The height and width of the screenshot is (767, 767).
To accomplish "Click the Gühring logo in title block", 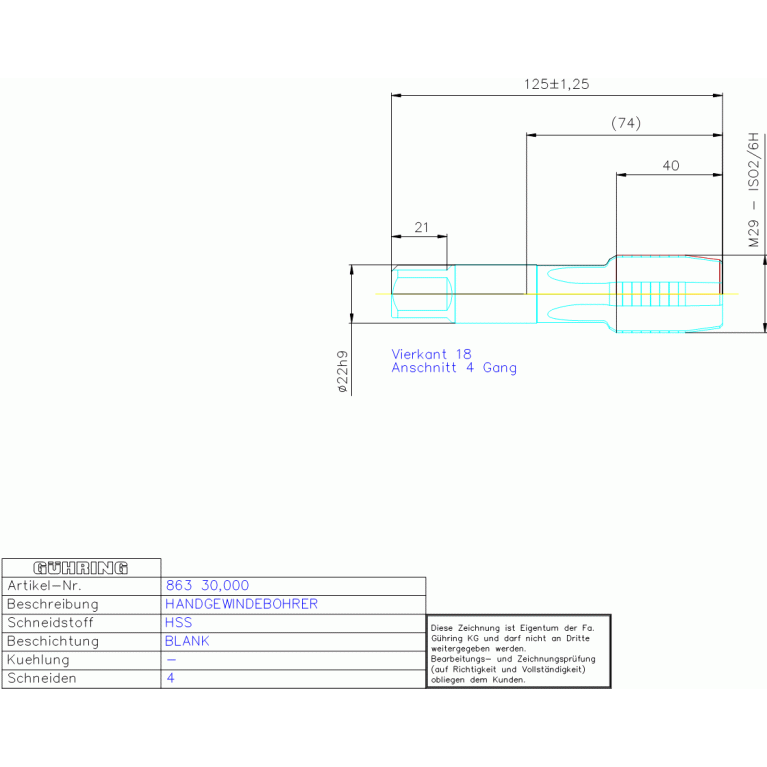I will [x=81, y=568].
